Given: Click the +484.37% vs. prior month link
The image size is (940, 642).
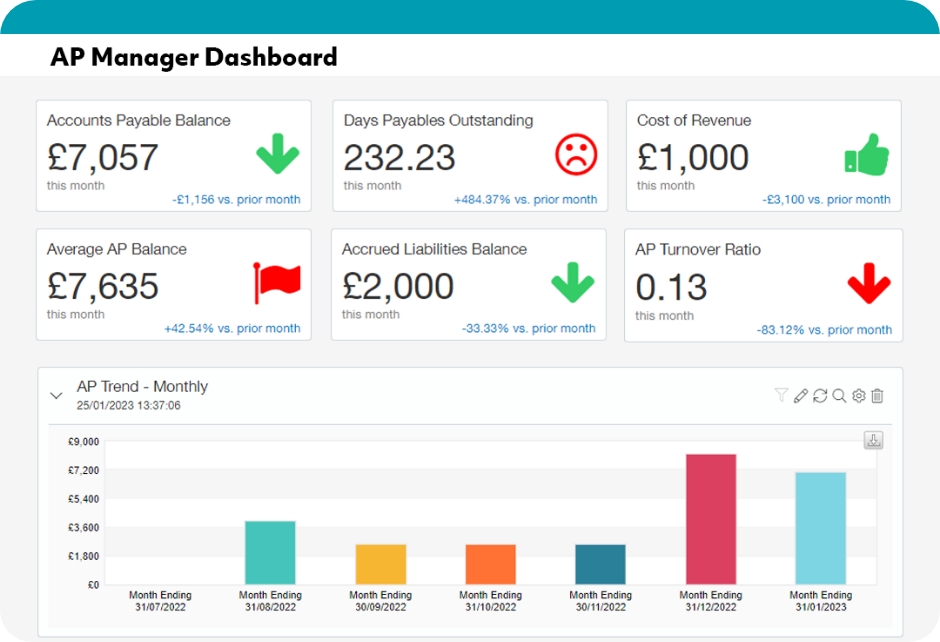Looking at the screenshot, I should pyautogui.click(x=525, y=199).
